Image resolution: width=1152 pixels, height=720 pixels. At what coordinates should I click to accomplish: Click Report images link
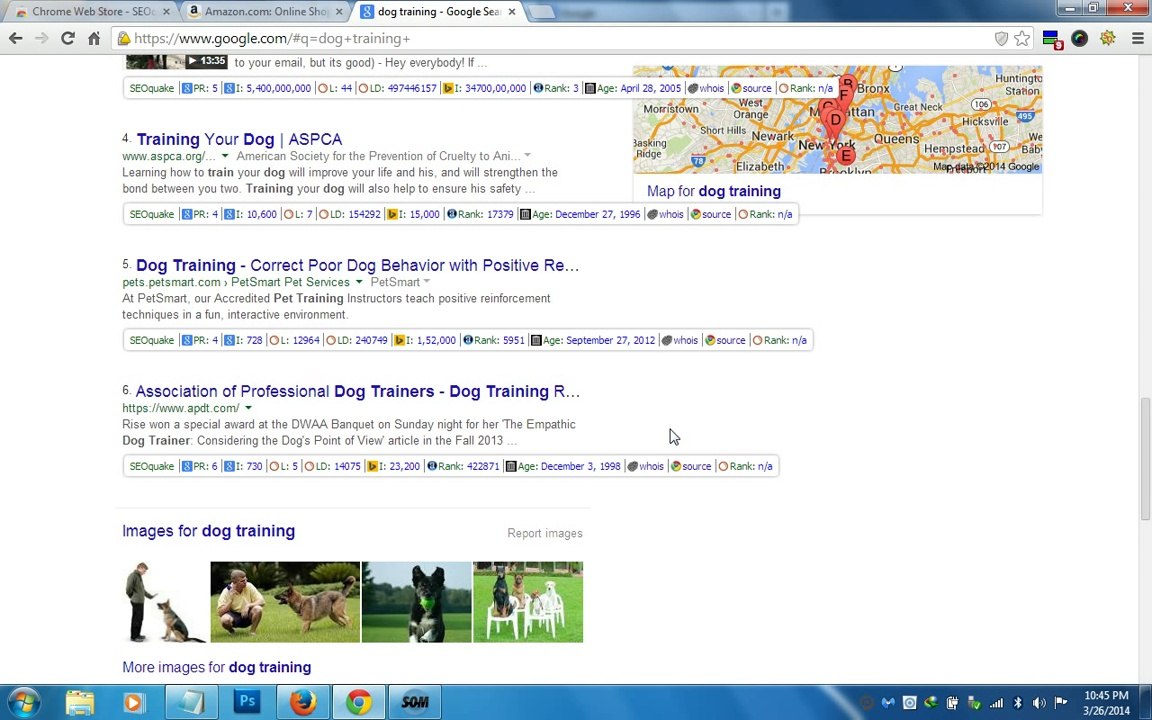click(544, 533)
